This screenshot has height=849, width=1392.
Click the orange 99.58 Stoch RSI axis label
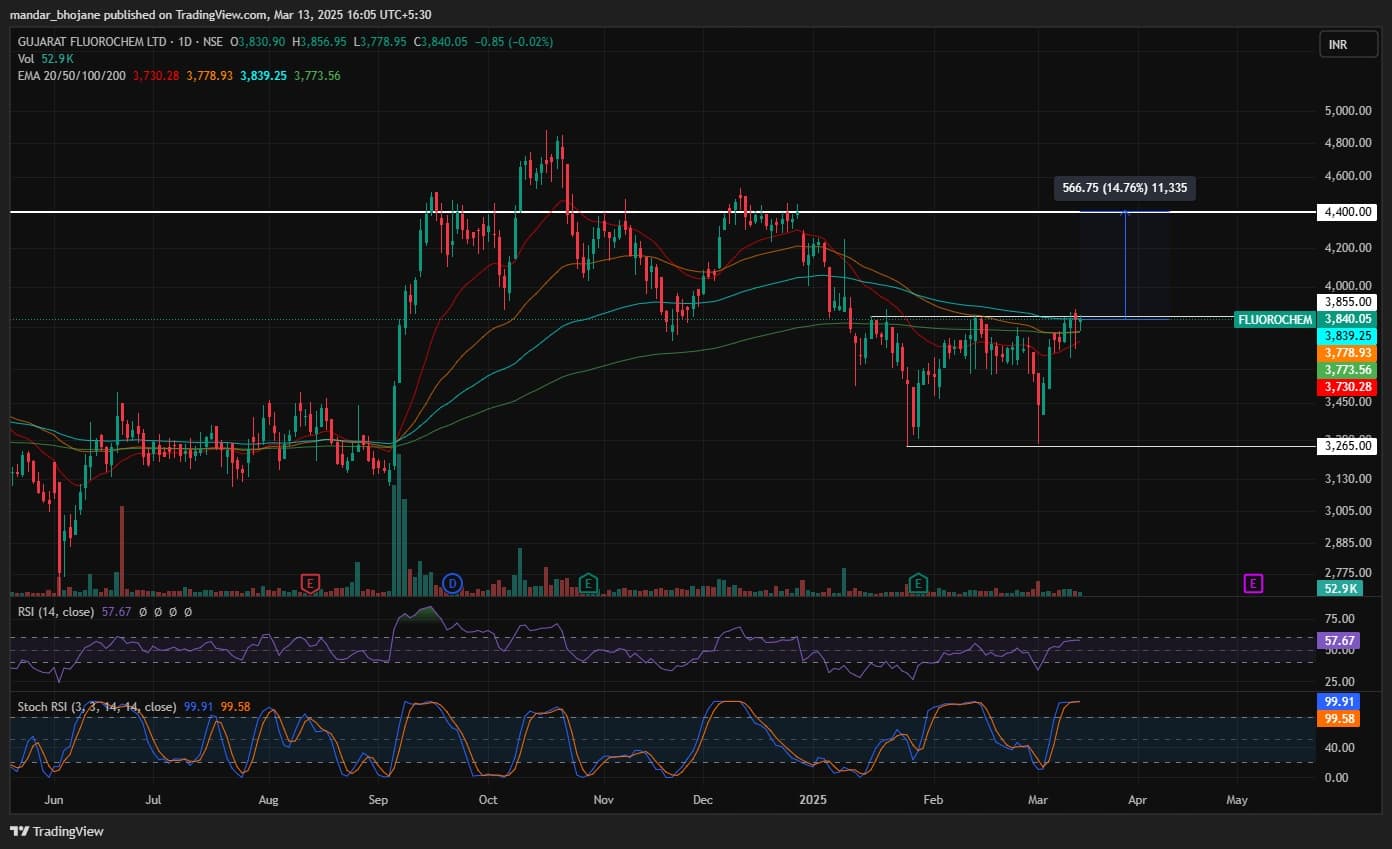tap(1339, 718)
